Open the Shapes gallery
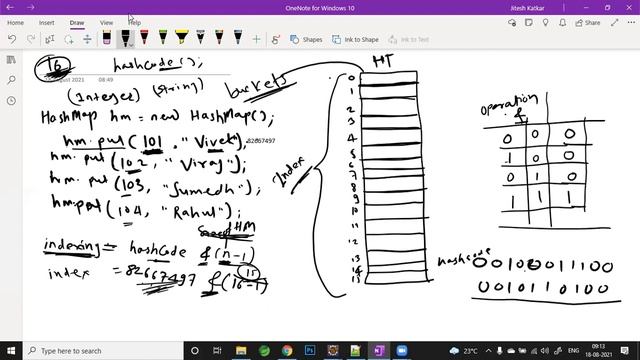 coord(306,40)
